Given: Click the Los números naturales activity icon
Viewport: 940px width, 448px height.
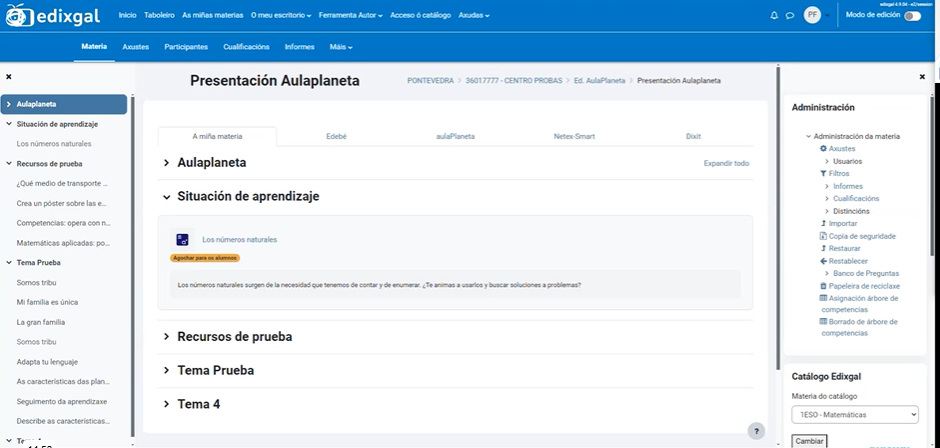Looking at the screenshot, I should click(182, 240).
